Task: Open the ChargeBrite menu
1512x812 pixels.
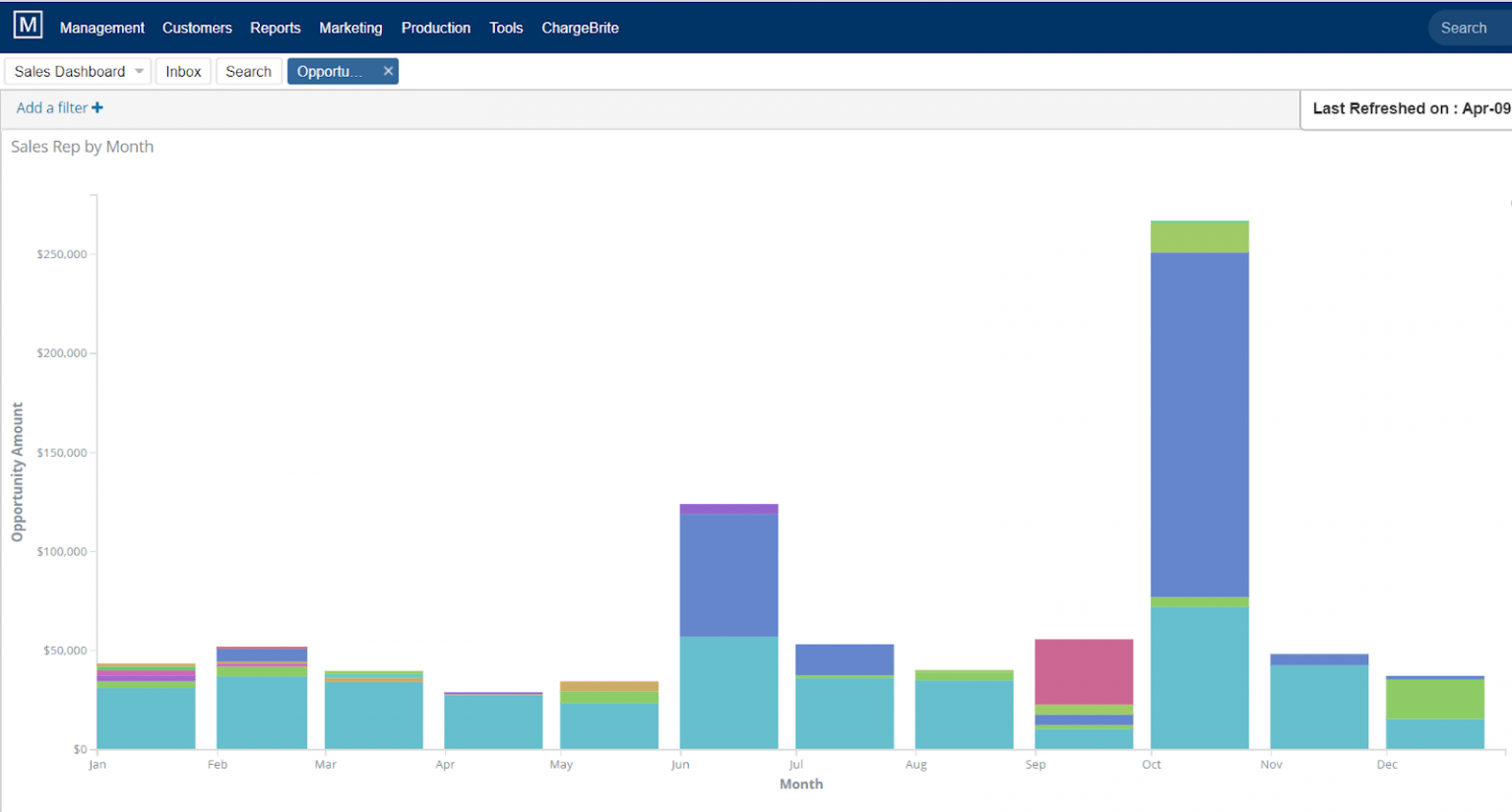Action: (580, 28)
